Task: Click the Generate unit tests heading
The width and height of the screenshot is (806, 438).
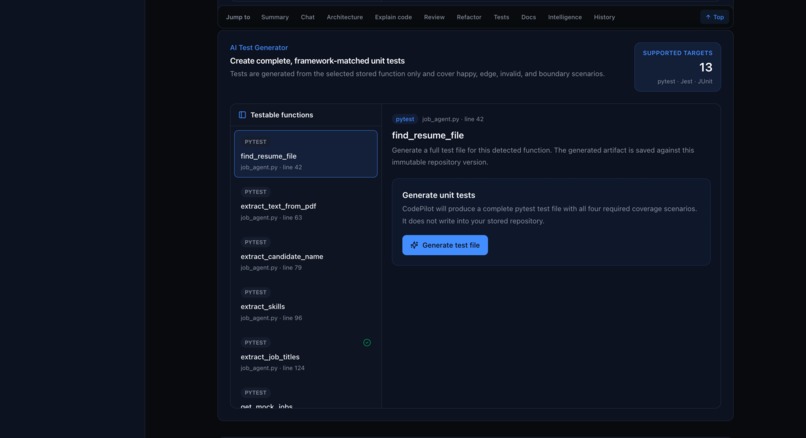Action: pyautogui.click(x=438, y=195)
